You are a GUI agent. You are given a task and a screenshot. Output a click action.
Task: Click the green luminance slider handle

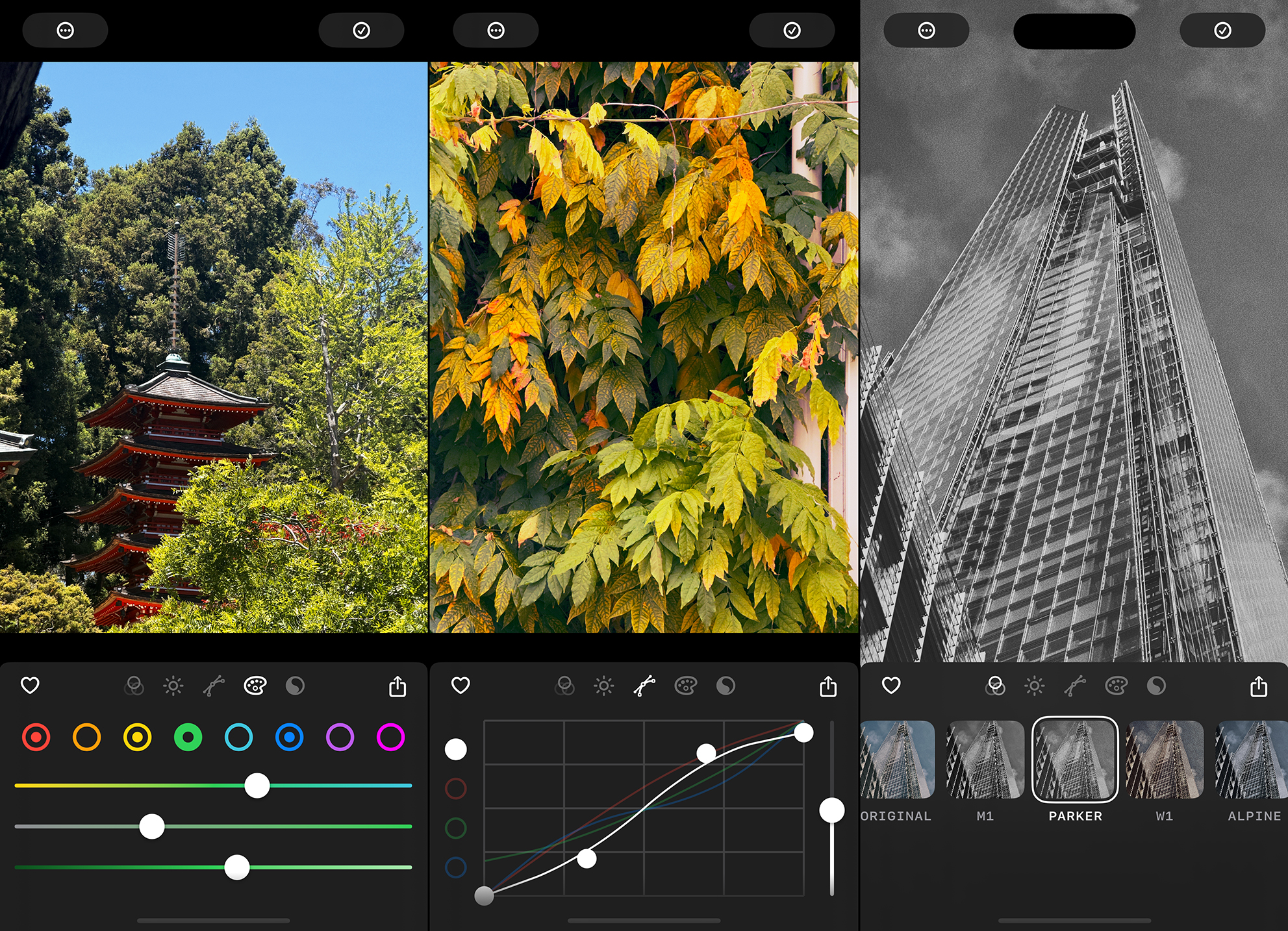click(237, 867)
